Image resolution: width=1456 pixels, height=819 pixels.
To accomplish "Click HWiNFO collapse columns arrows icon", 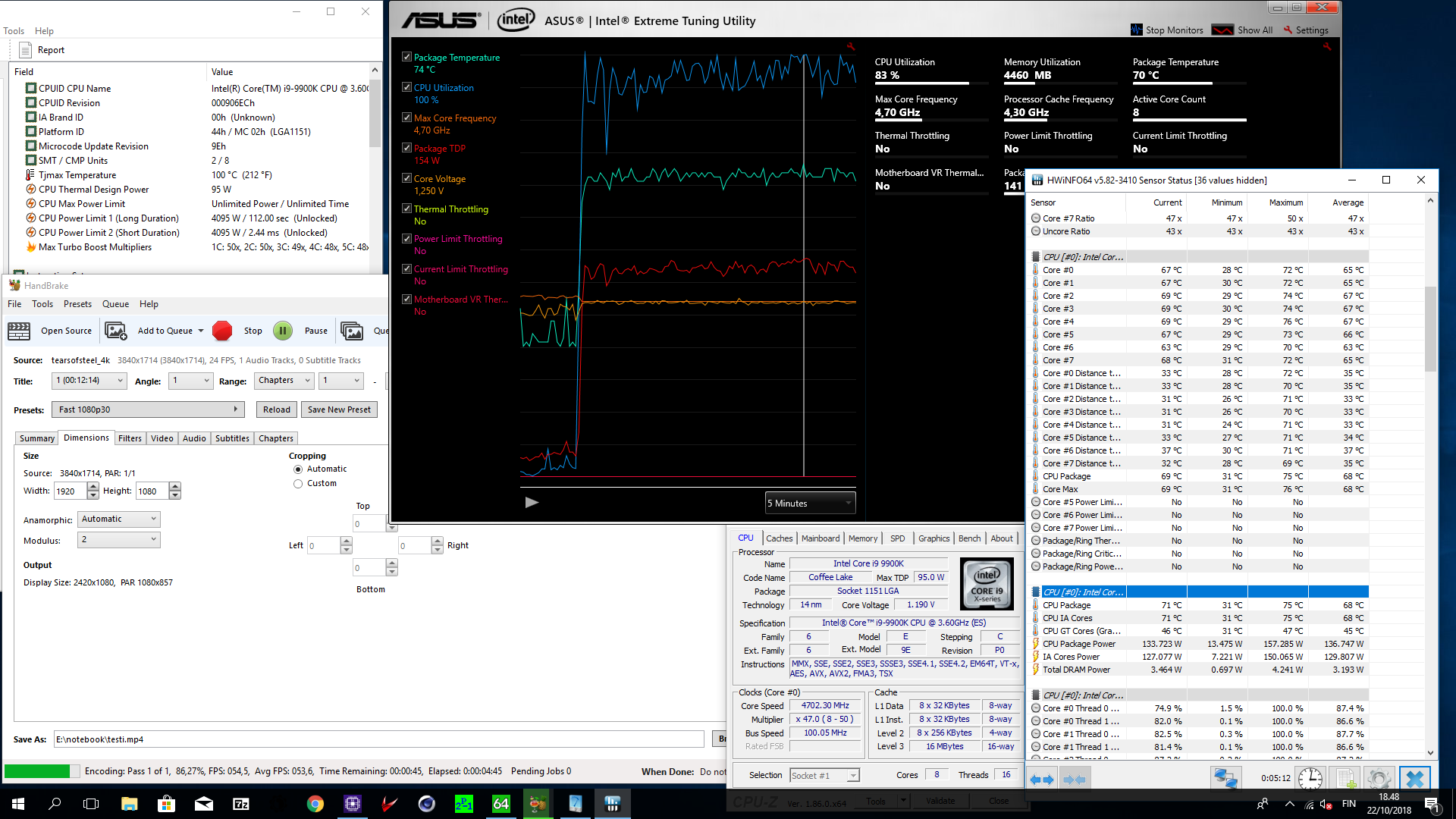I will [1075, 779].
